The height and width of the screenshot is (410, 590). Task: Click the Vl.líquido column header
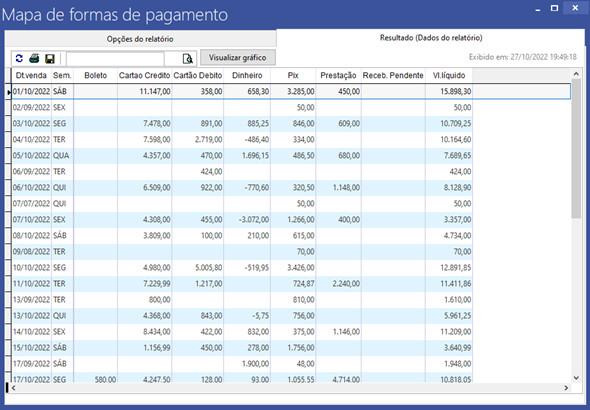click(449, 75)
